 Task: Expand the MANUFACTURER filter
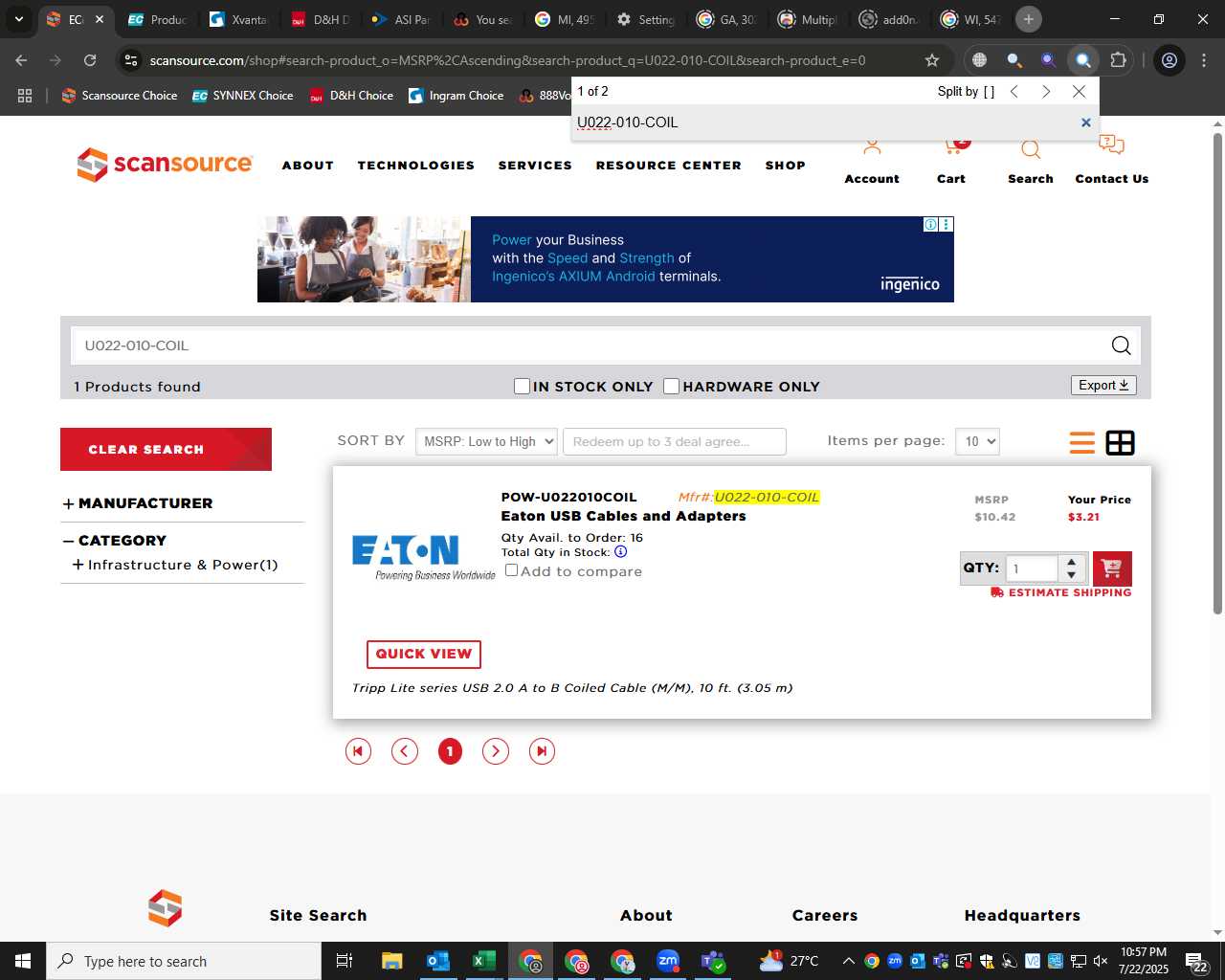point(68,504)
